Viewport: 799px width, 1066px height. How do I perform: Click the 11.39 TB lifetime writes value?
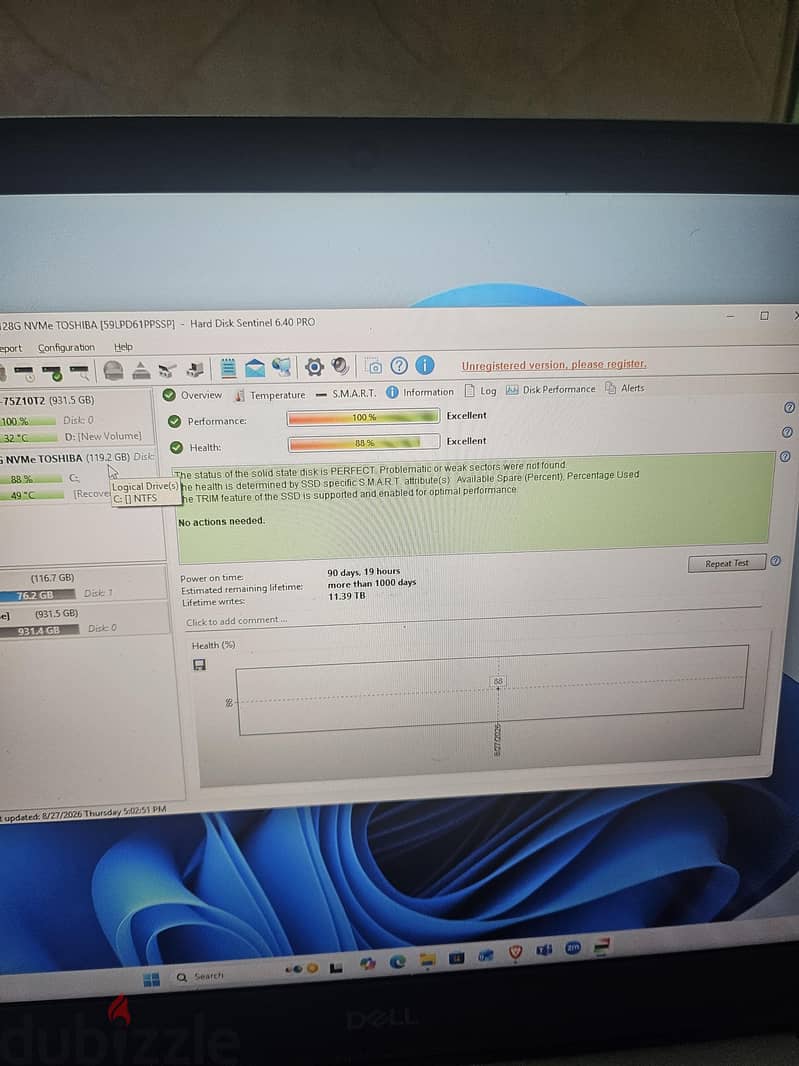click(x=347, y=596)
